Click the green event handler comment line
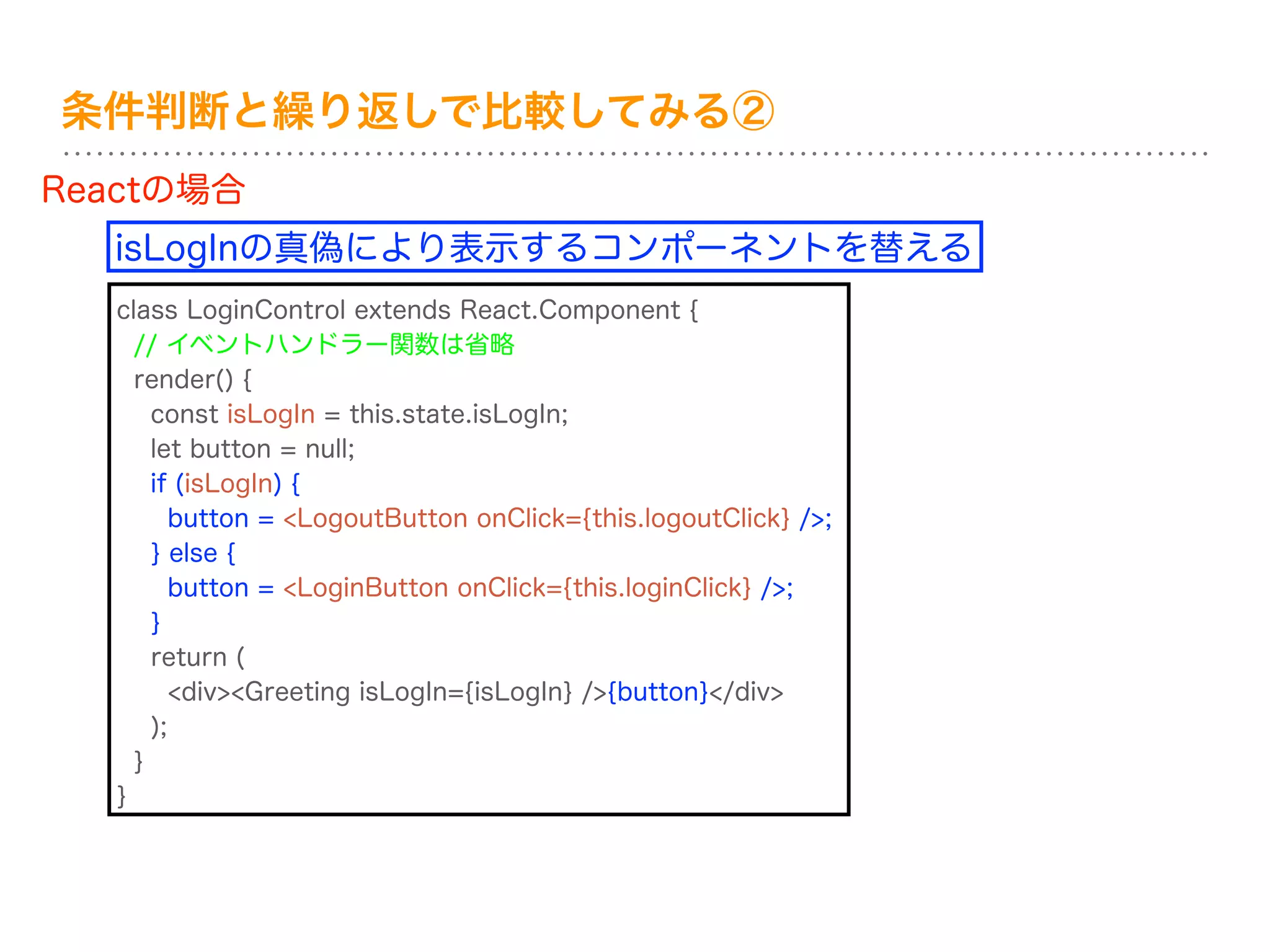Image resolution: width=1270 pixels, height=952 pixels. tap(324, 345)
